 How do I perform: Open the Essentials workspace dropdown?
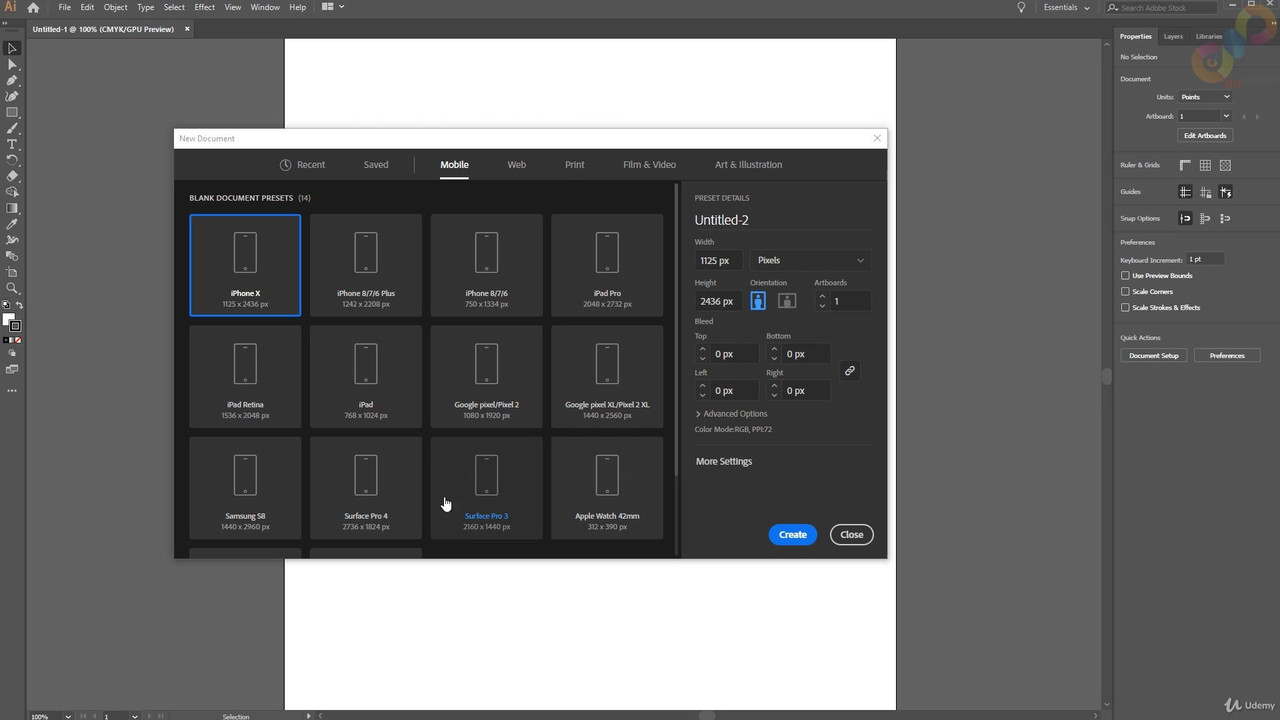click(x=1067, y=7)
